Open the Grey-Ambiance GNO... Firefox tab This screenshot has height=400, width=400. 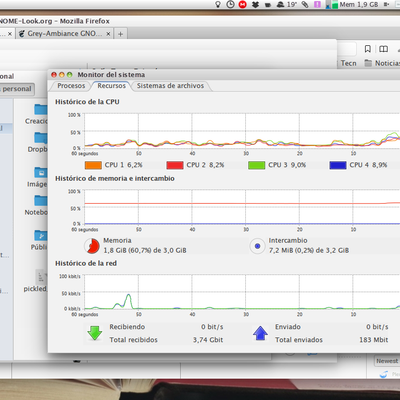(65, 34)
